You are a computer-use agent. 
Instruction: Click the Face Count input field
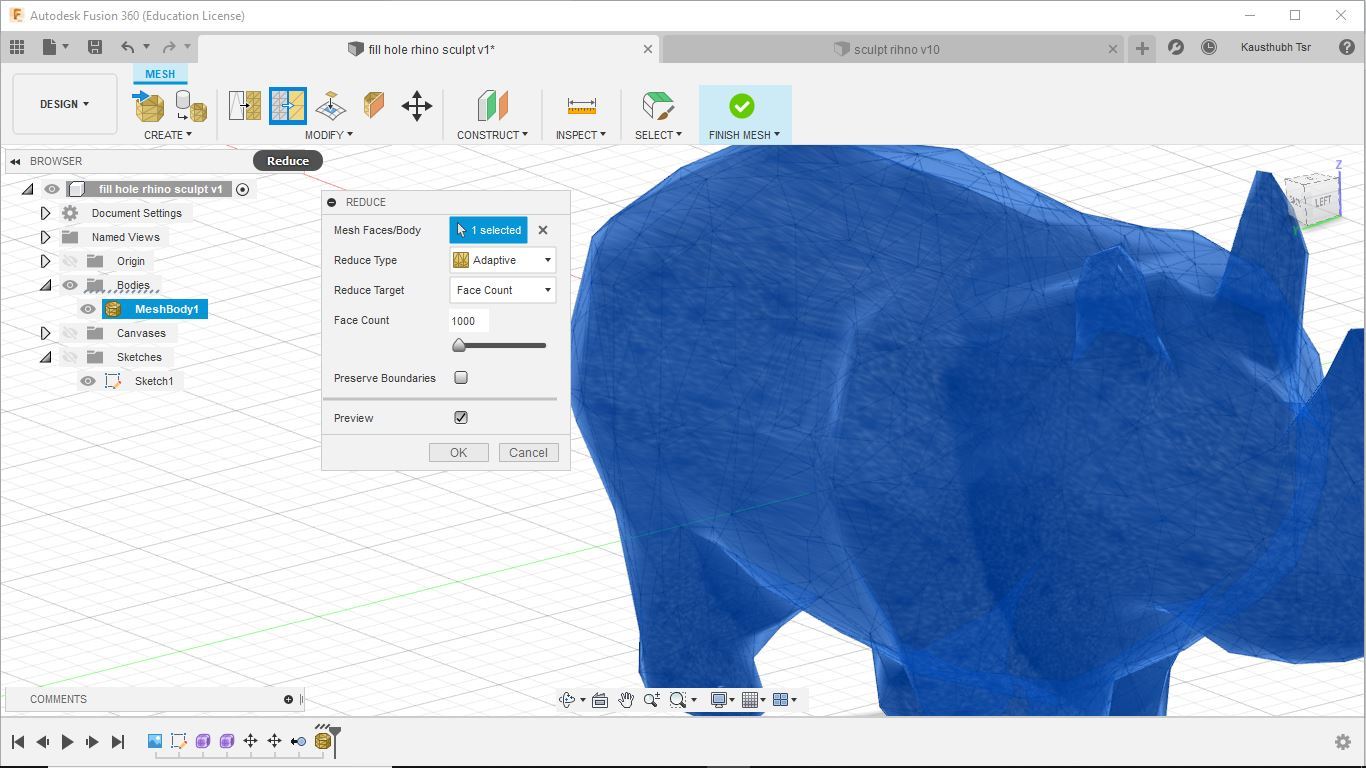(469, 321)
